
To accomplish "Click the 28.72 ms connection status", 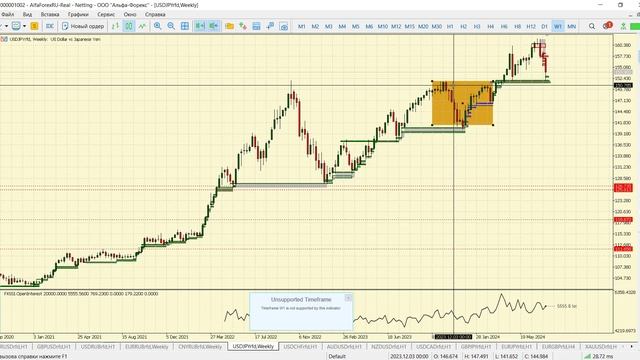I will pyautogui.click(x=599, y=356).
